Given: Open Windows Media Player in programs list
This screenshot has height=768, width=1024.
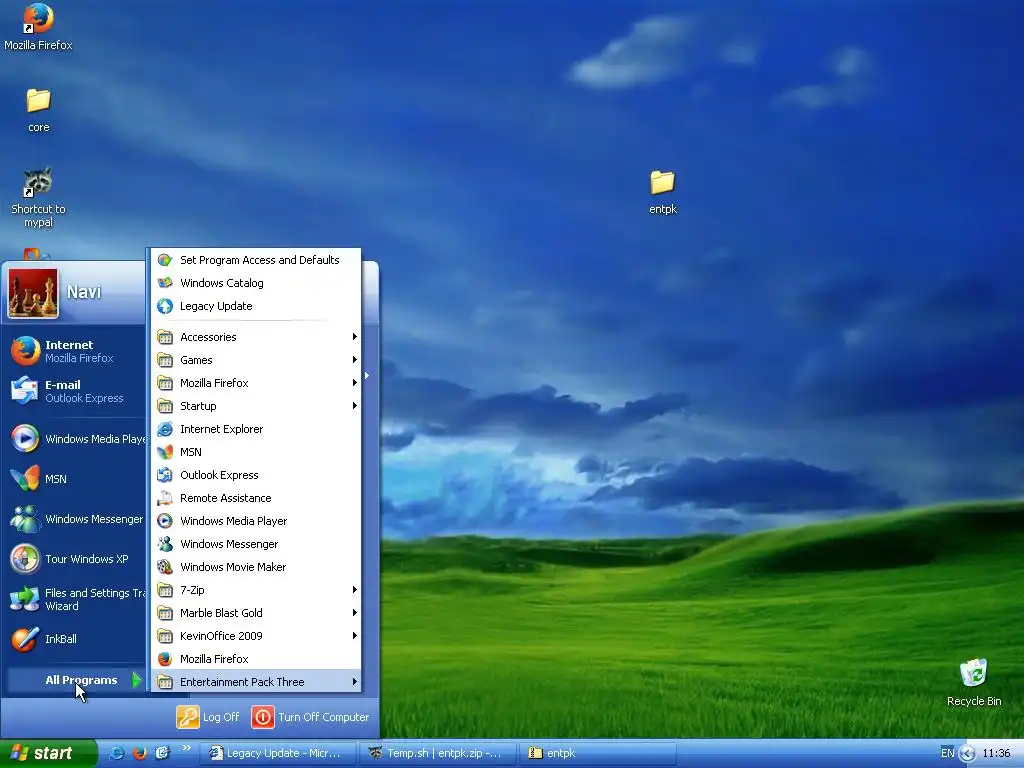Looking at the screenshot, I should (x=256, y=520).
